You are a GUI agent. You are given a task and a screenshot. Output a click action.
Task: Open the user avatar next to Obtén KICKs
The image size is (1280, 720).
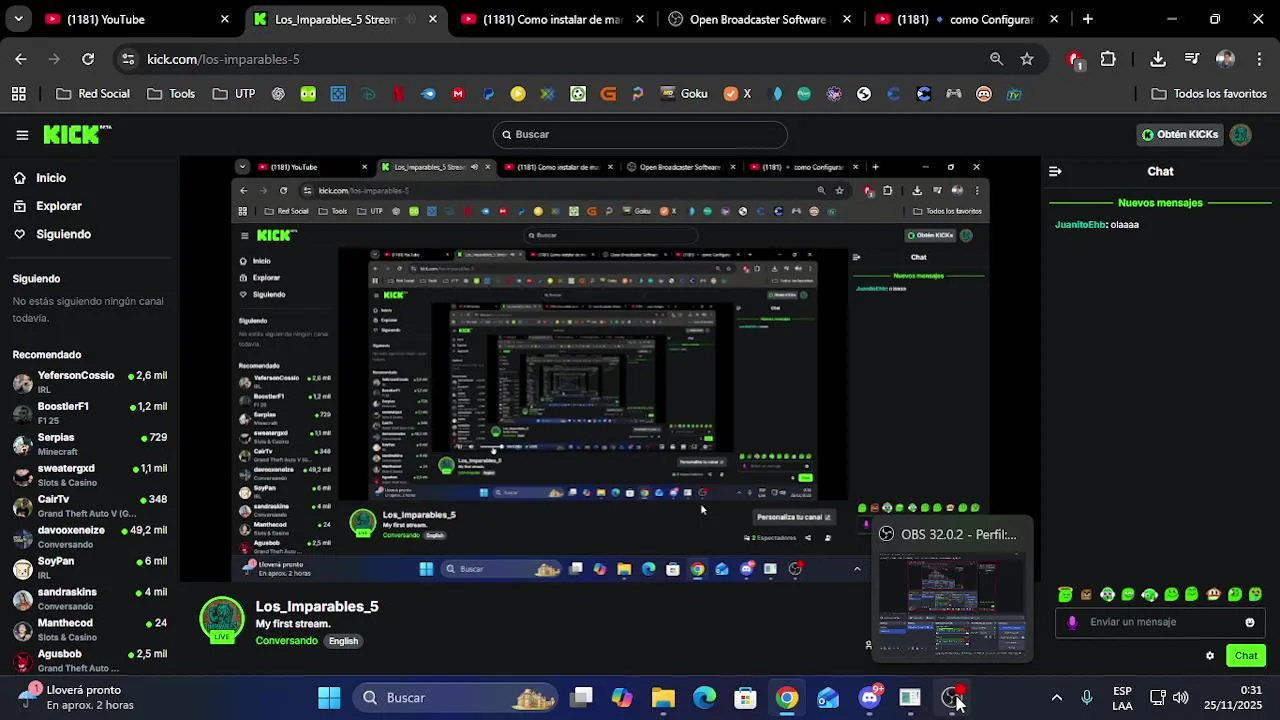tap(1240, 135)
